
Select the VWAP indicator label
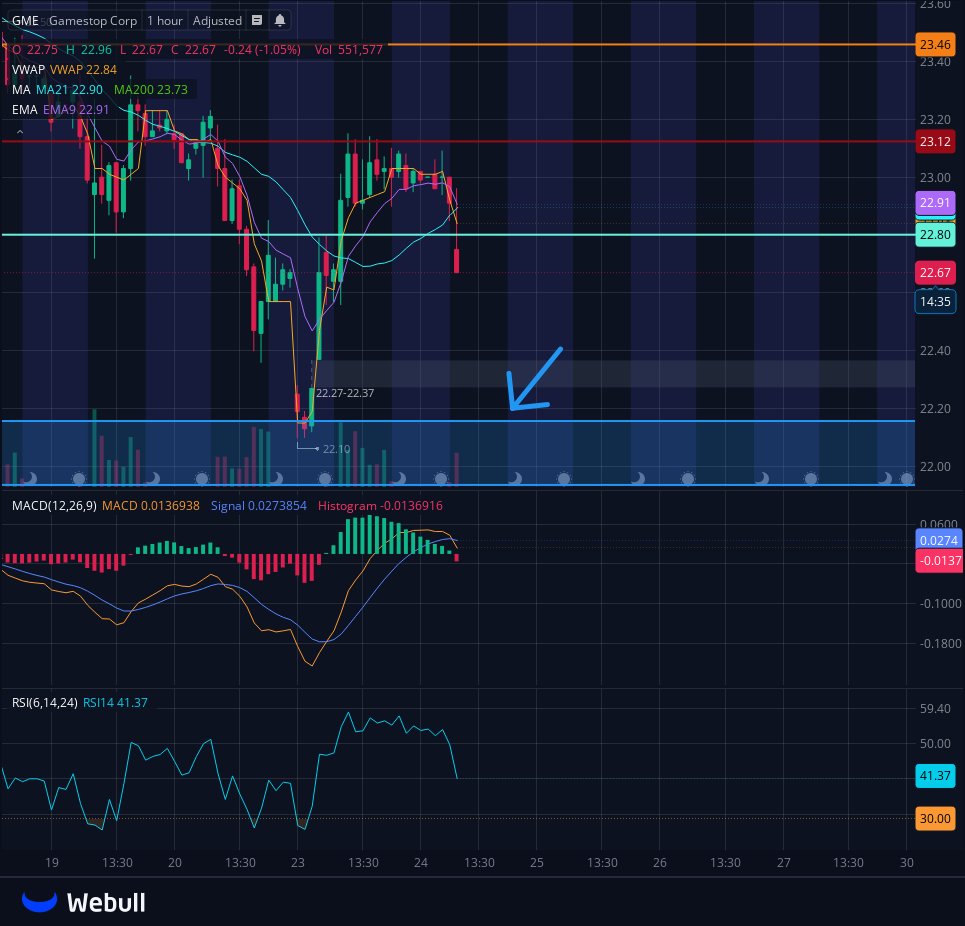pyautogui.click(x=28, y=70)
